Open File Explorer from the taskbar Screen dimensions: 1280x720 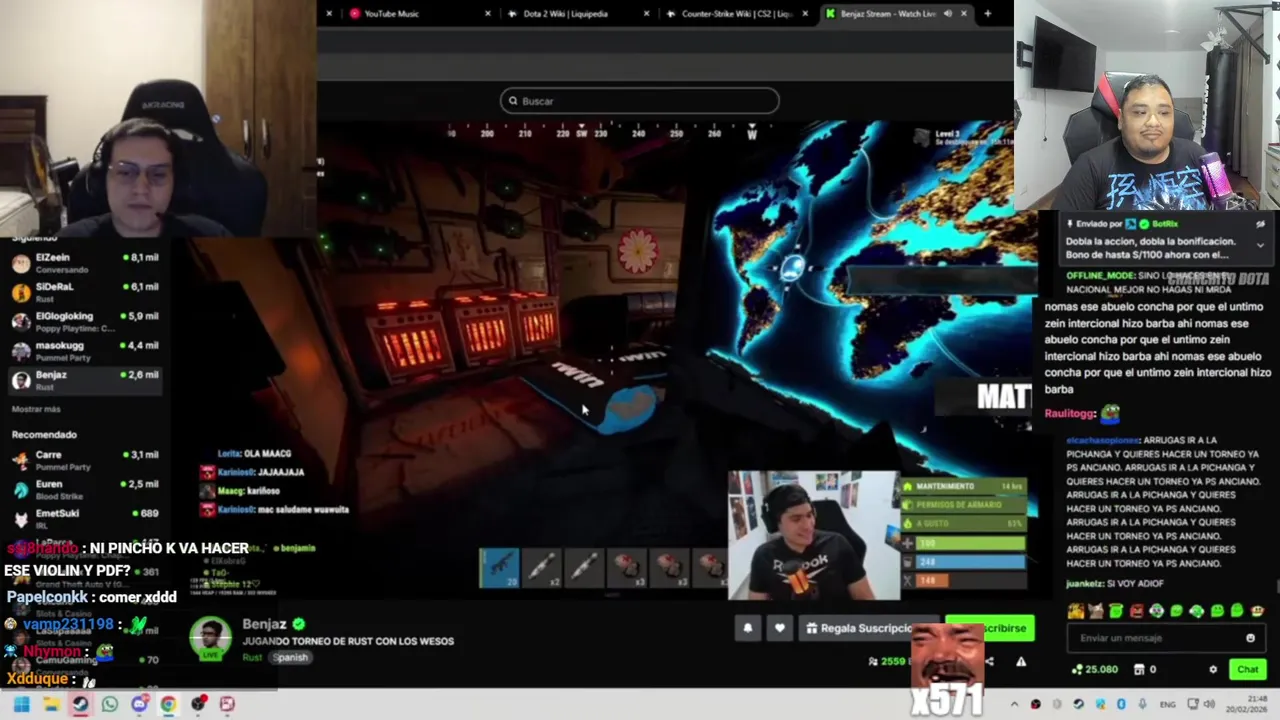click(x=51, y=704)
